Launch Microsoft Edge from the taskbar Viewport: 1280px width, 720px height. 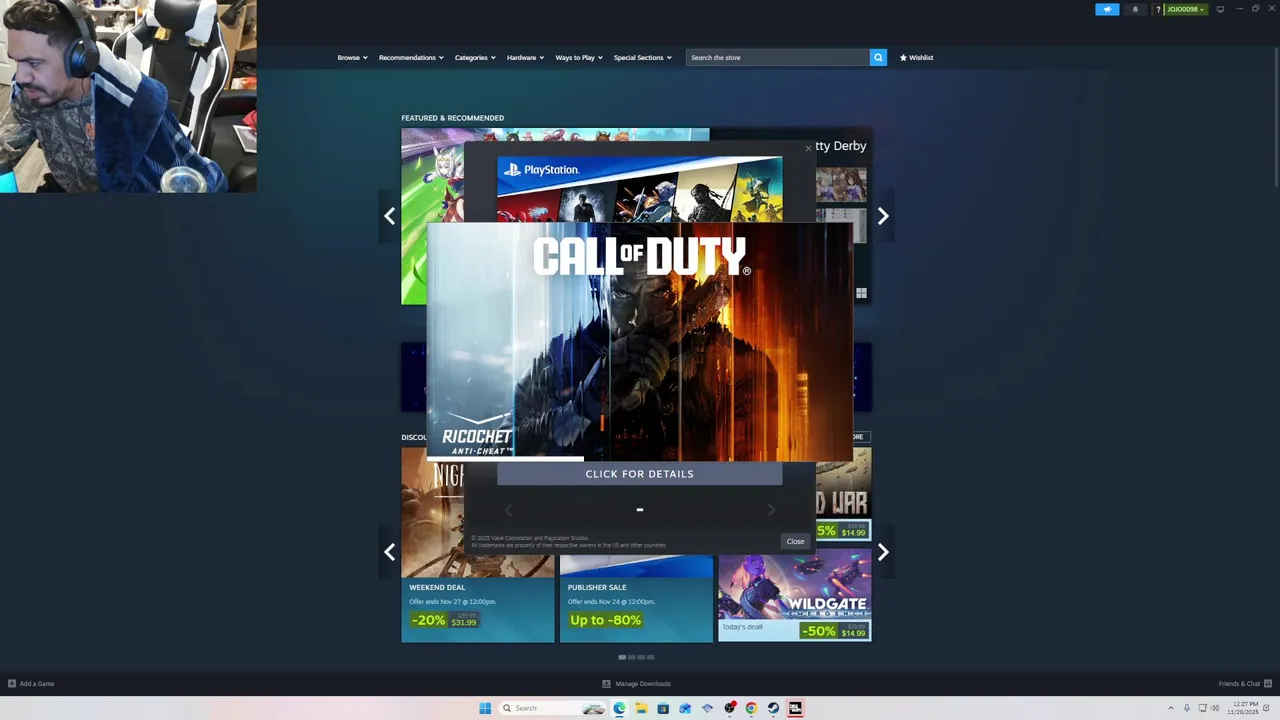tap(619, 708)
